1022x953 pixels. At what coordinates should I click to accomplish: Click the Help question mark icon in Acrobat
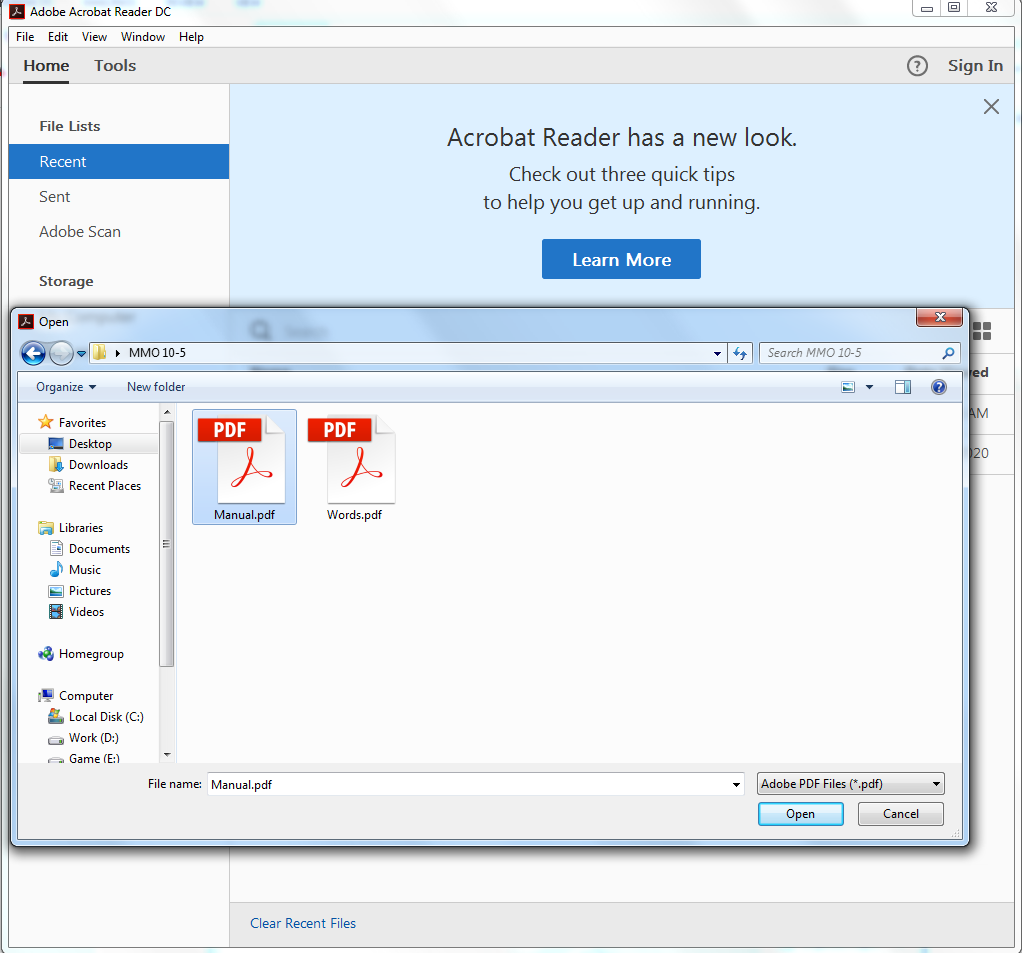click(917, 66)
